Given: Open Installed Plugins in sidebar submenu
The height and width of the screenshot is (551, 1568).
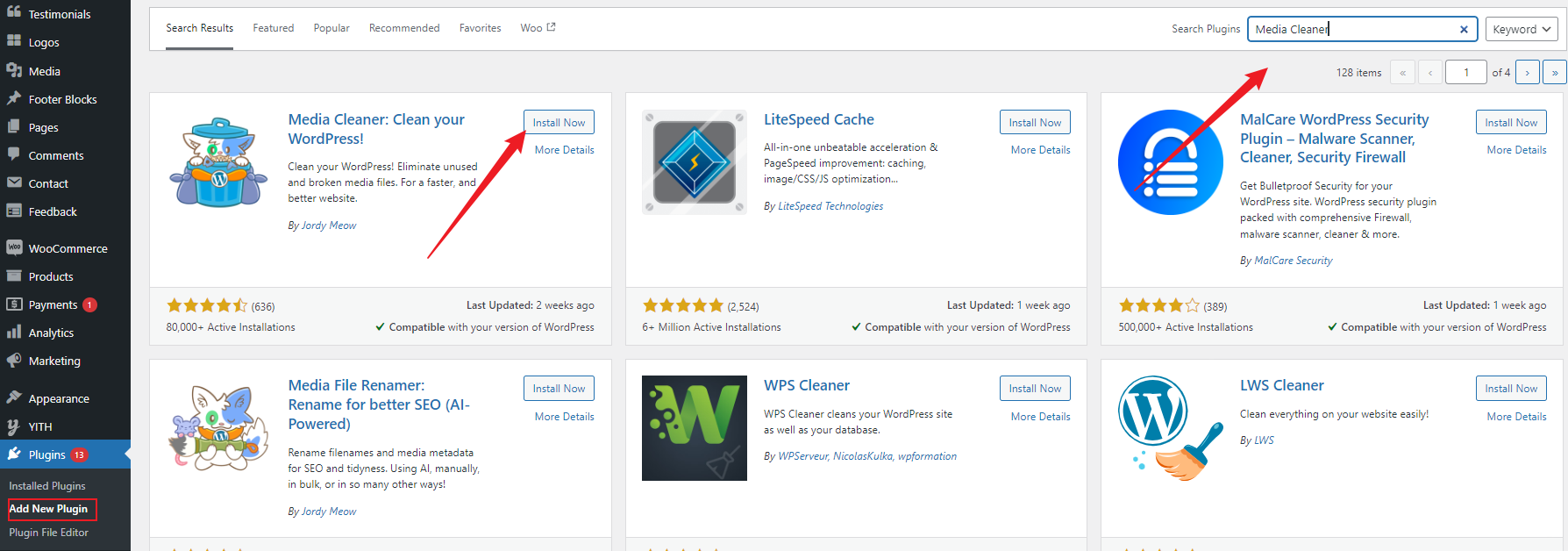Looking at the screenshot, I should (47, 486).
